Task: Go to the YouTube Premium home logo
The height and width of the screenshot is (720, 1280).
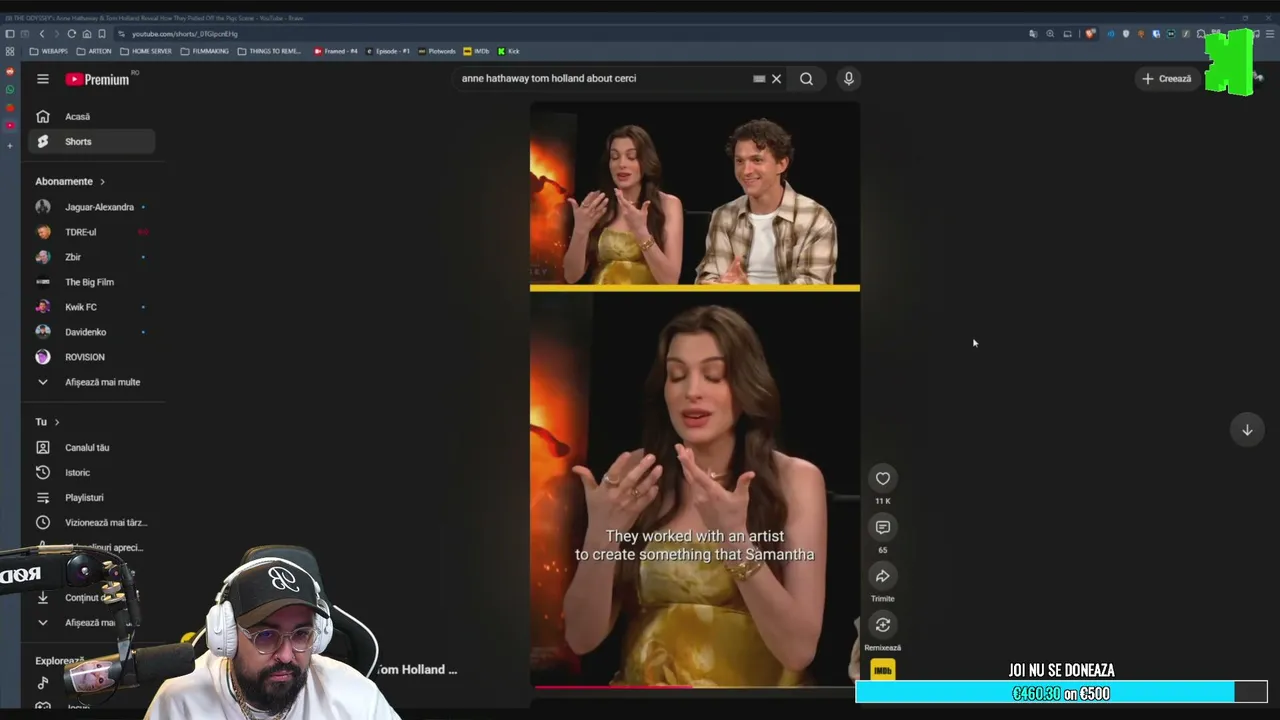Action: point(98,79)
